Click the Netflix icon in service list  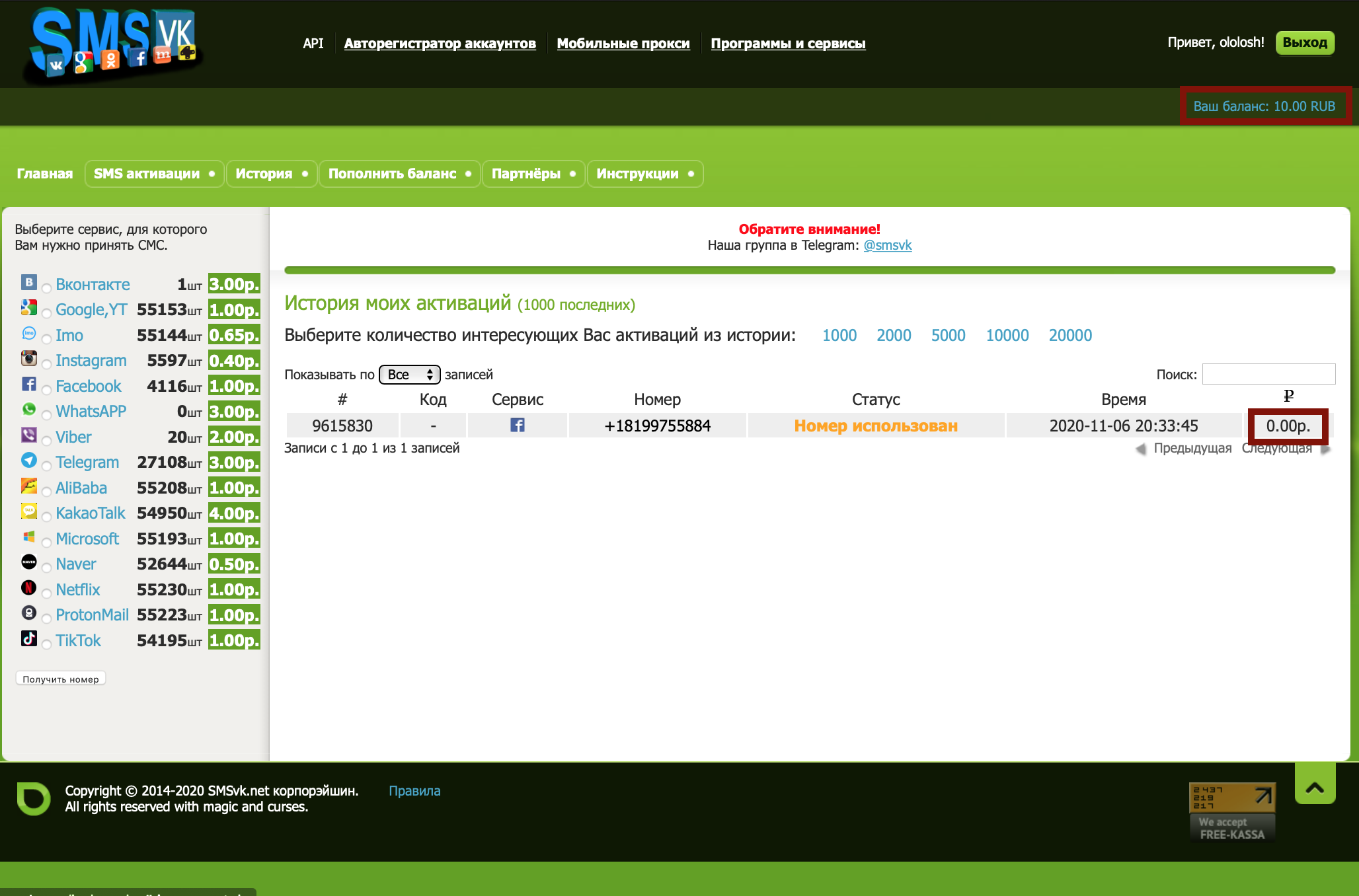coord(29,587)
